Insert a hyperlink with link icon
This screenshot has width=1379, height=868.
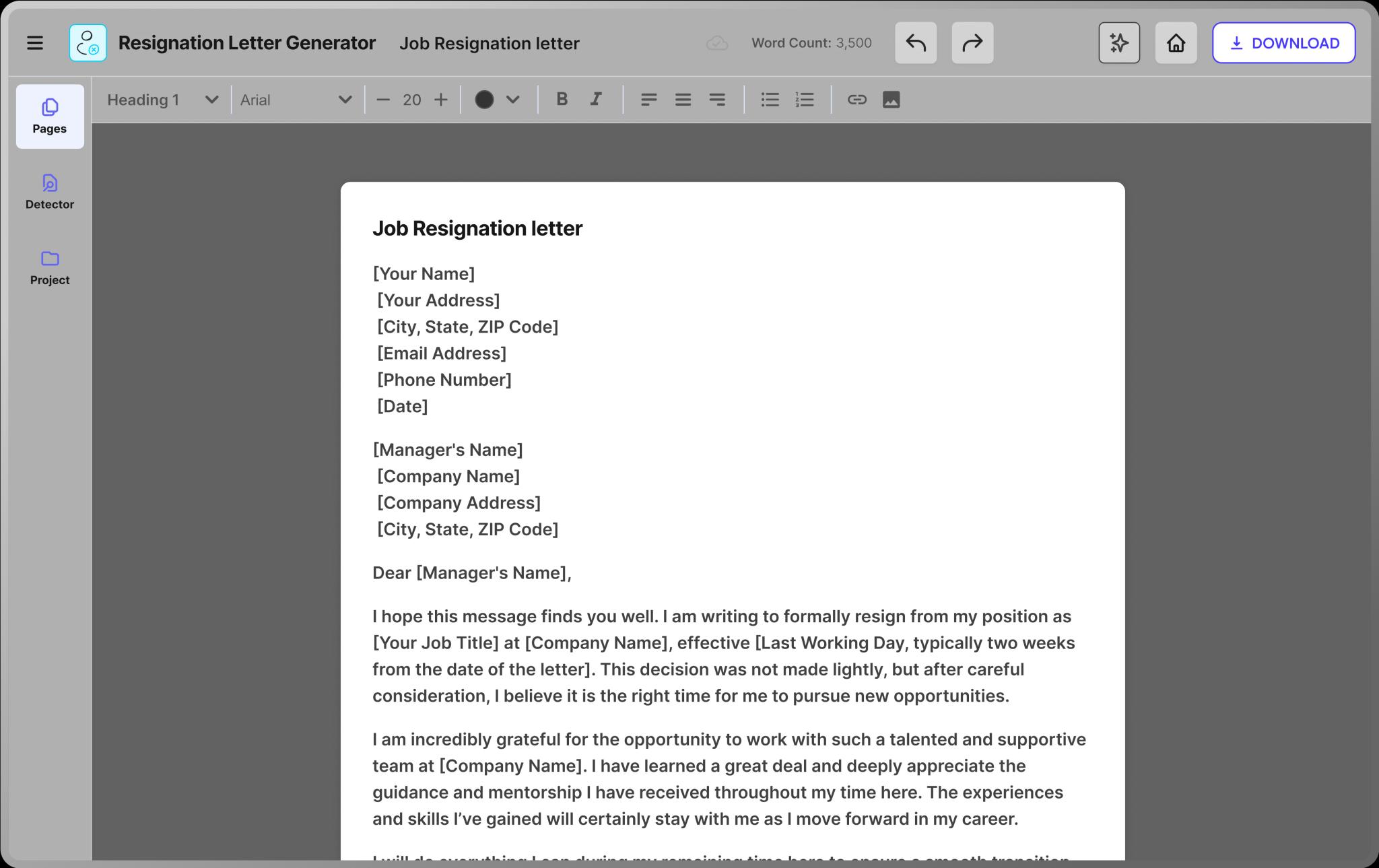[856, 100]
